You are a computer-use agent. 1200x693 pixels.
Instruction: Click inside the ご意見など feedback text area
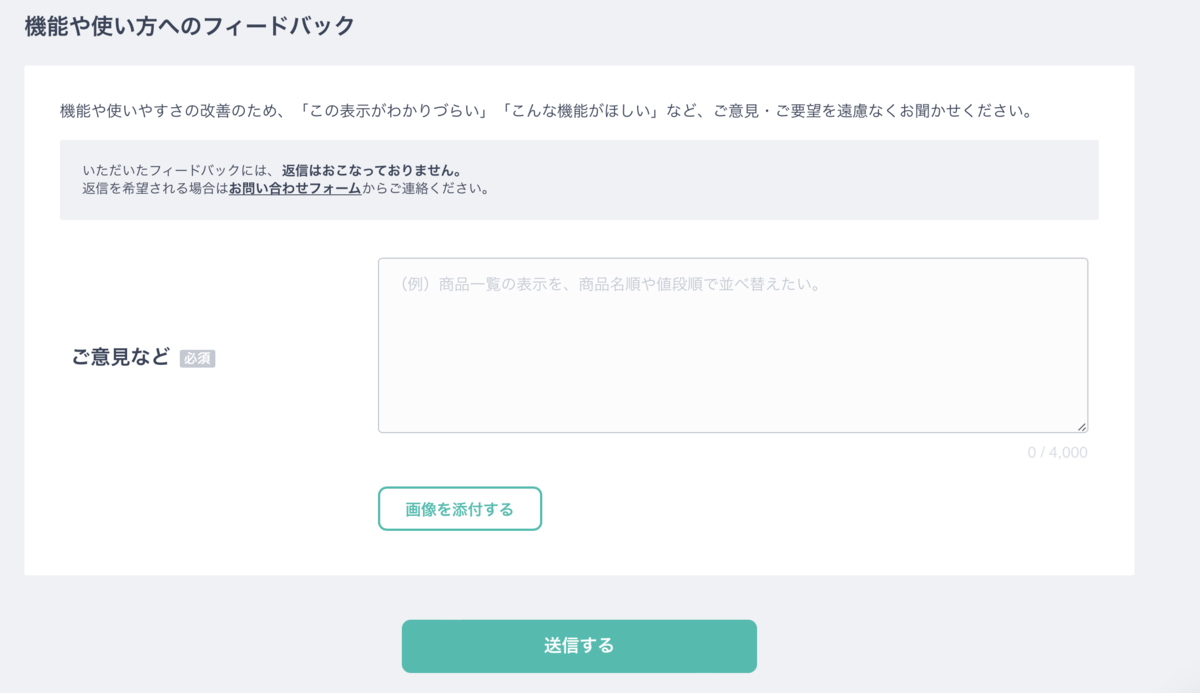click(733, 345)
